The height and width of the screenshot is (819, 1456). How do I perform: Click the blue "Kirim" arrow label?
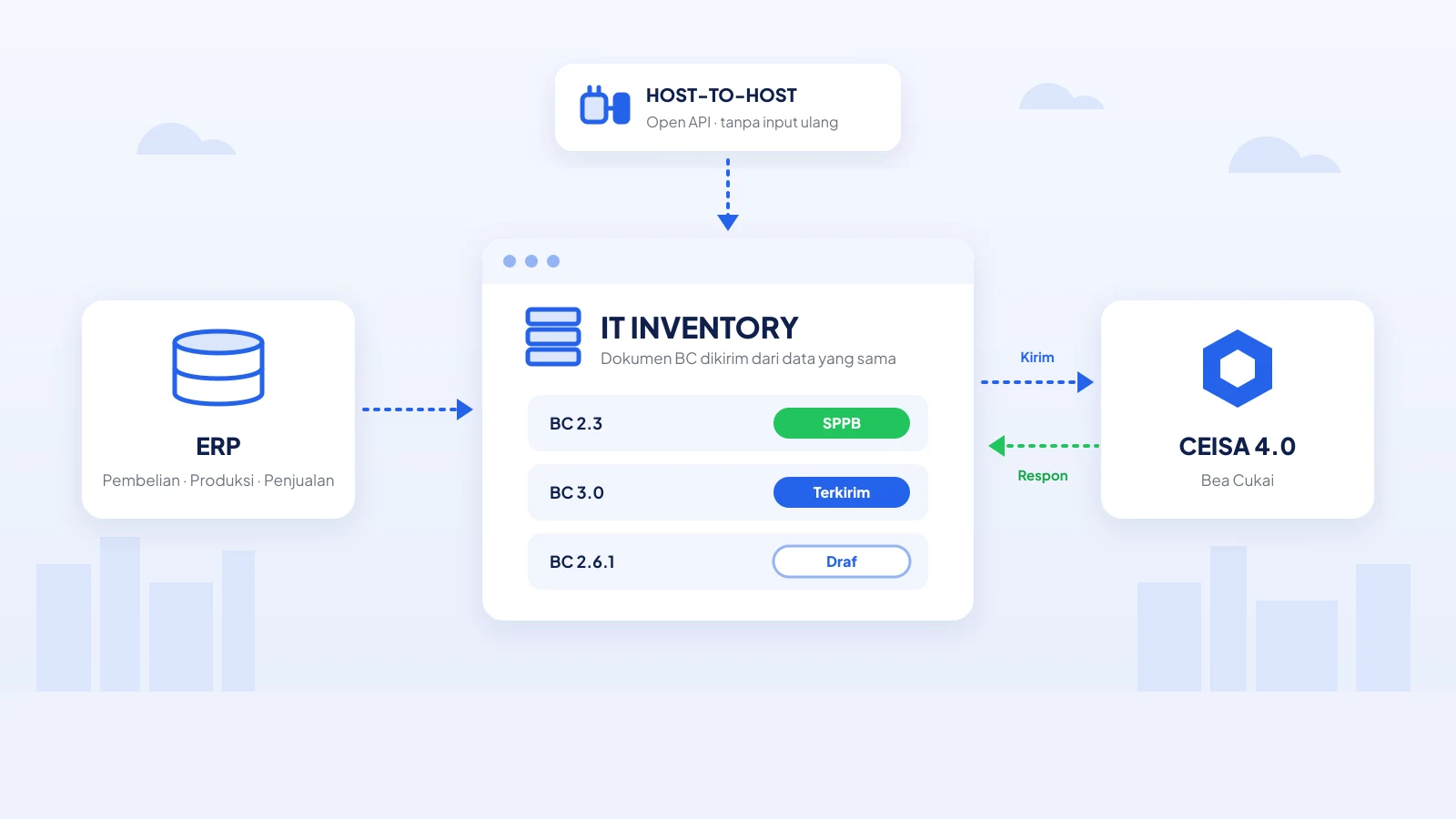pyautogui.click(x=1037, y=358)
